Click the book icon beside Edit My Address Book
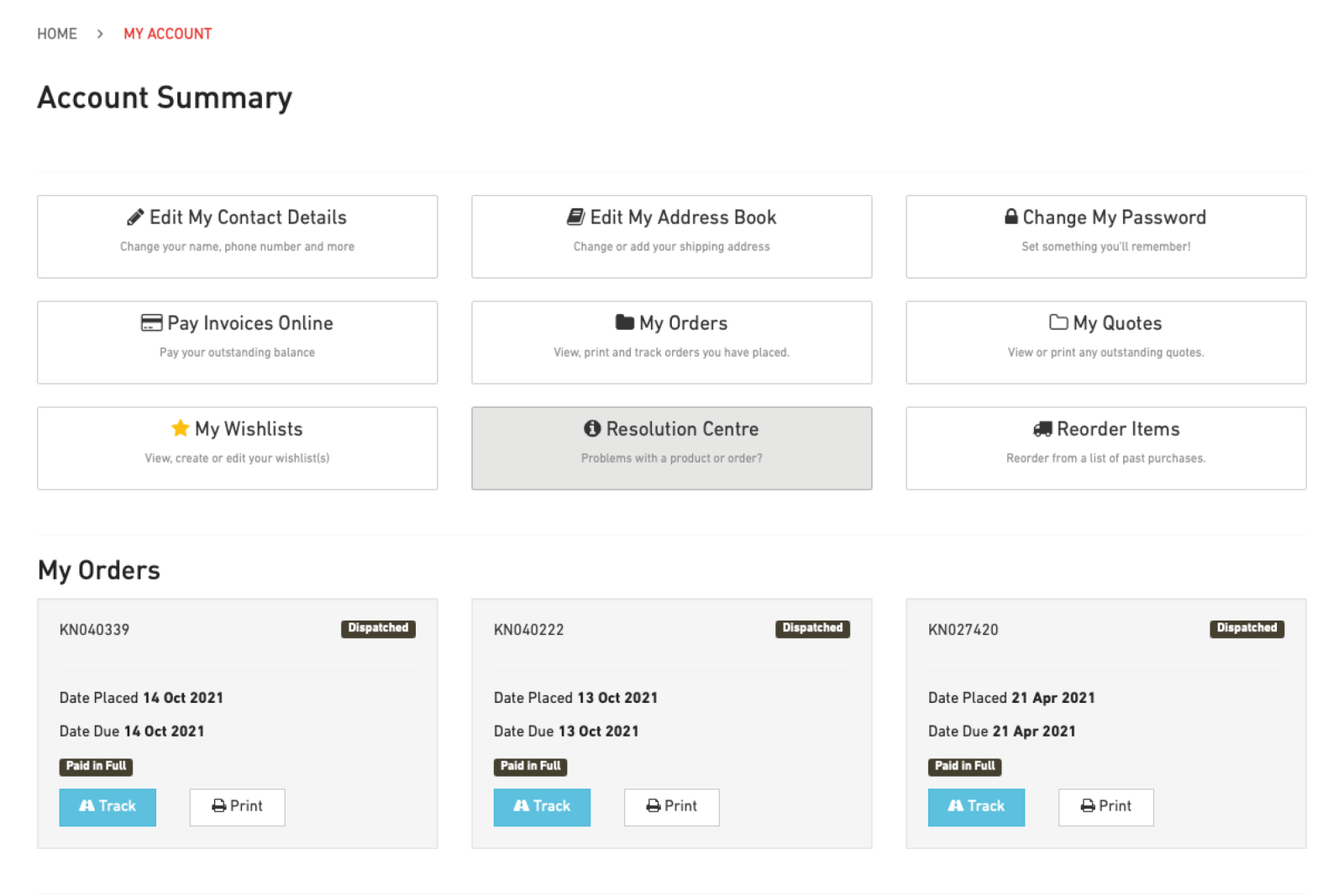 pyautogui.click(x=575, y=217)
